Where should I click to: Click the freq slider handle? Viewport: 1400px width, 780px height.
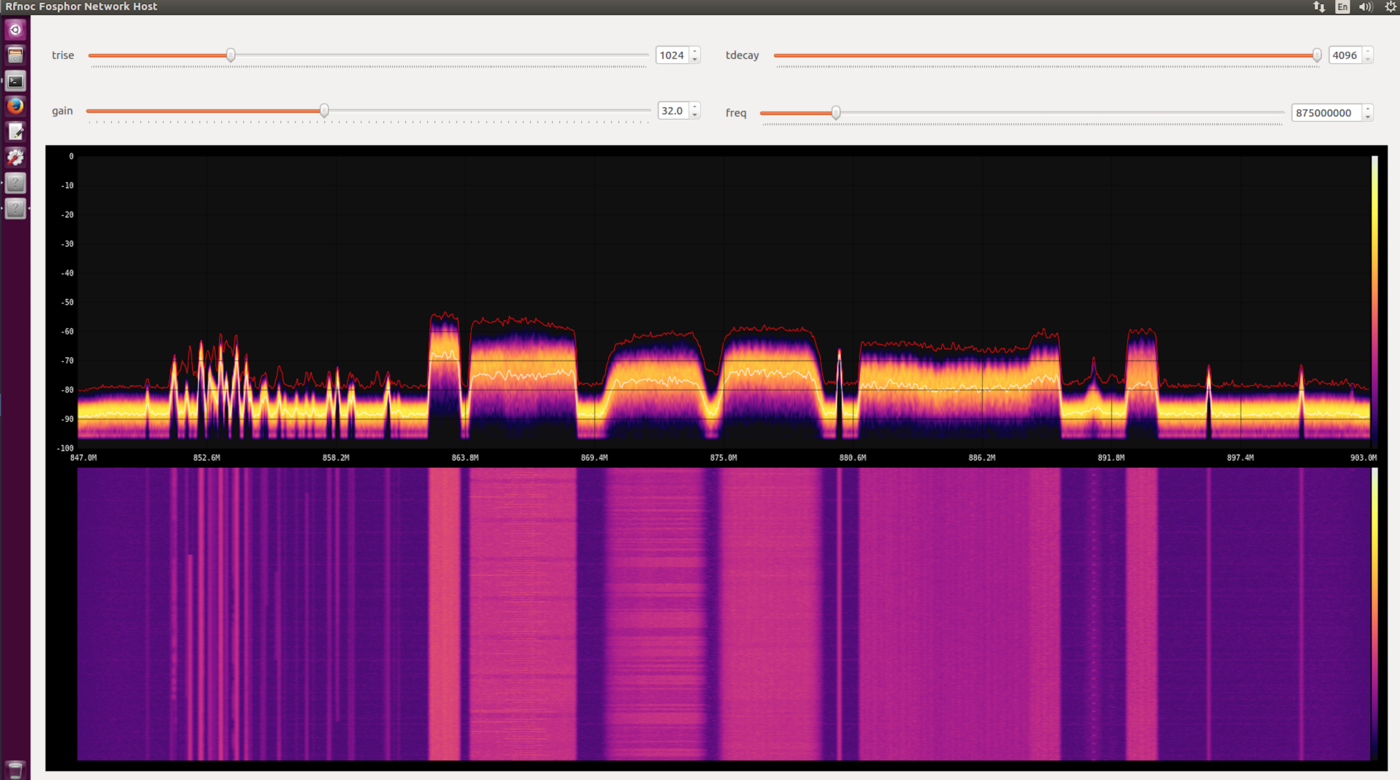[836, 112]
